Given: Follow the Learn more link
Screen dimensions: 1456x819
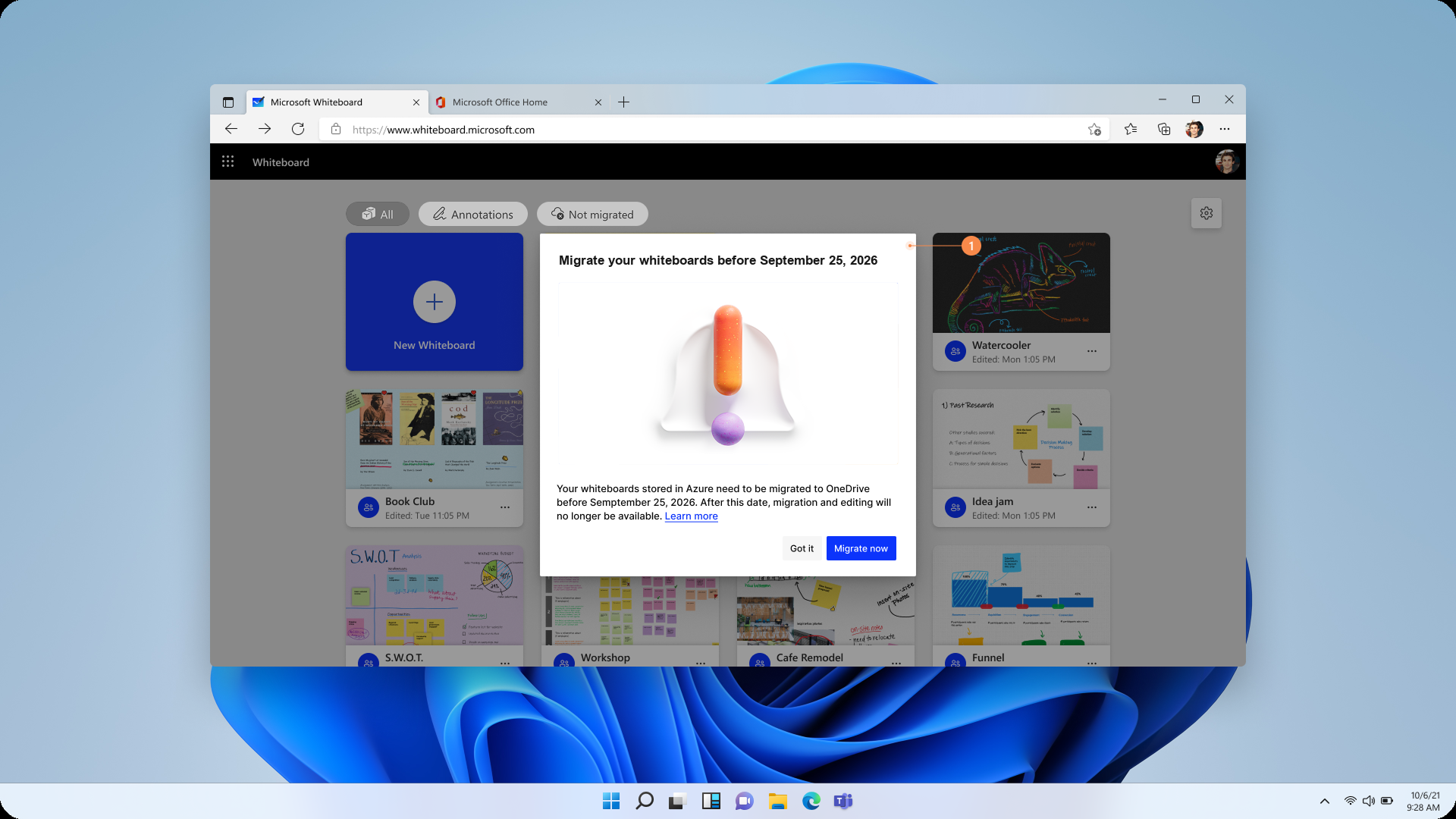Looking at the screenshot, I should [x=691, y=516].
